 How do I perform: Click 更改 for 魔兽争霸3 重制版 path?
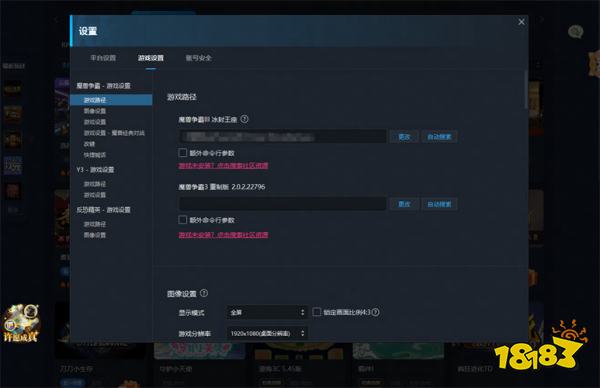pos(404,204)
